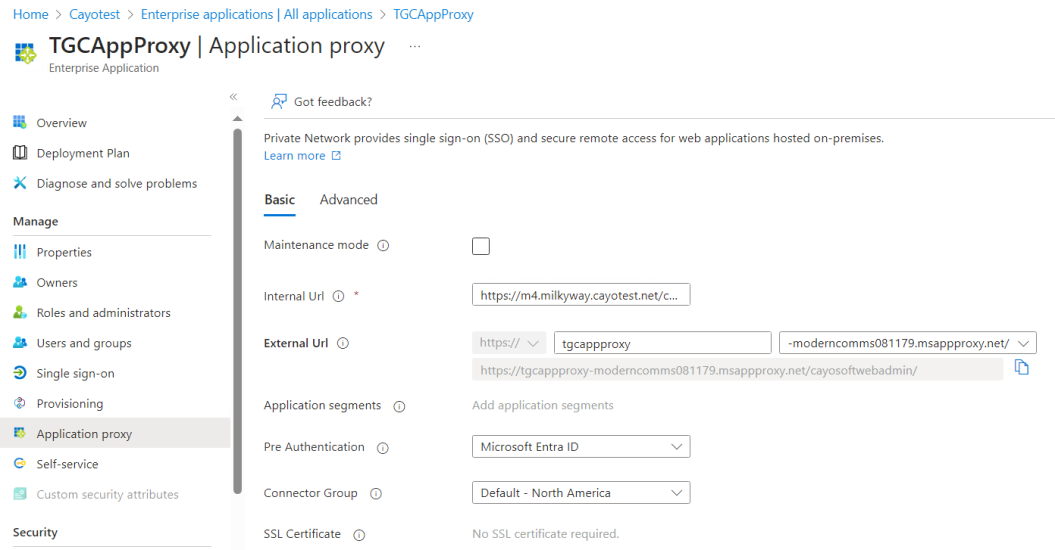Click the sidebar vertical scrollbar

tap(238, 311)
